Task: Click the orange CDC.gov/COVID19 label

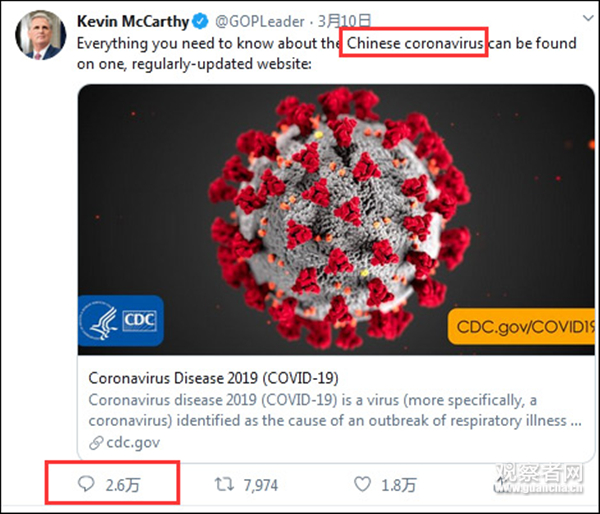Action: click(x=525, y=326)
